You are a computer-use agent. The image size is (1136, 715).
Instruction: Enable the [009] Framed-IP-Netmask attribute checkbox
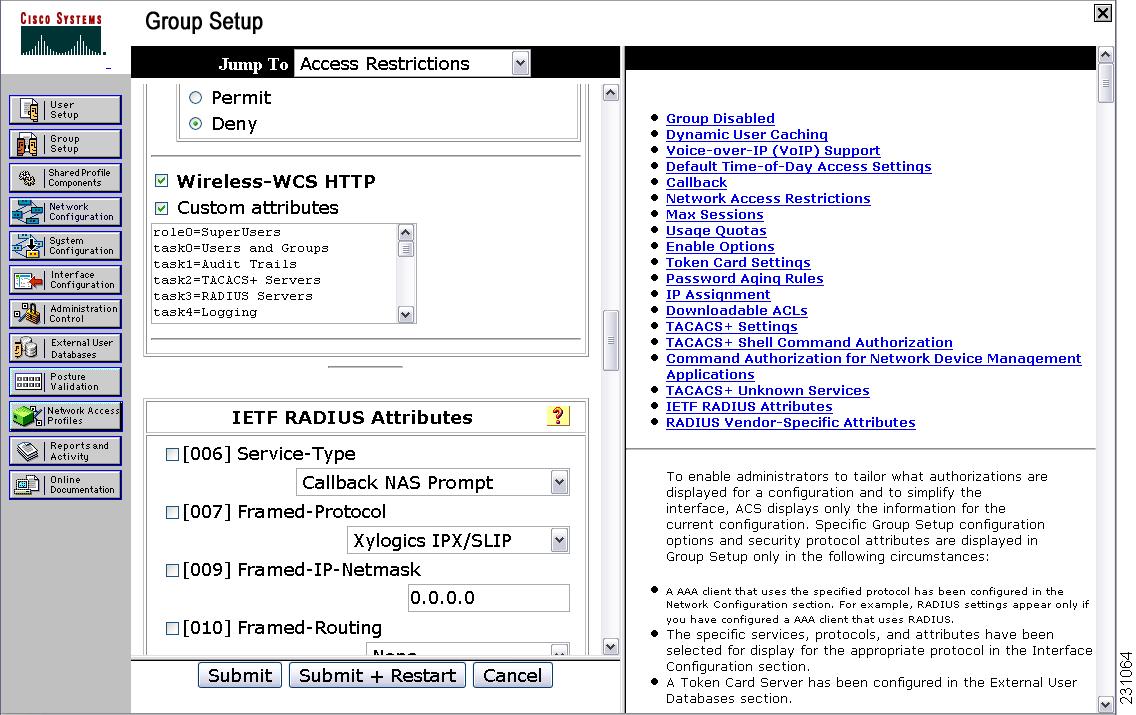[x=172, y=571]
